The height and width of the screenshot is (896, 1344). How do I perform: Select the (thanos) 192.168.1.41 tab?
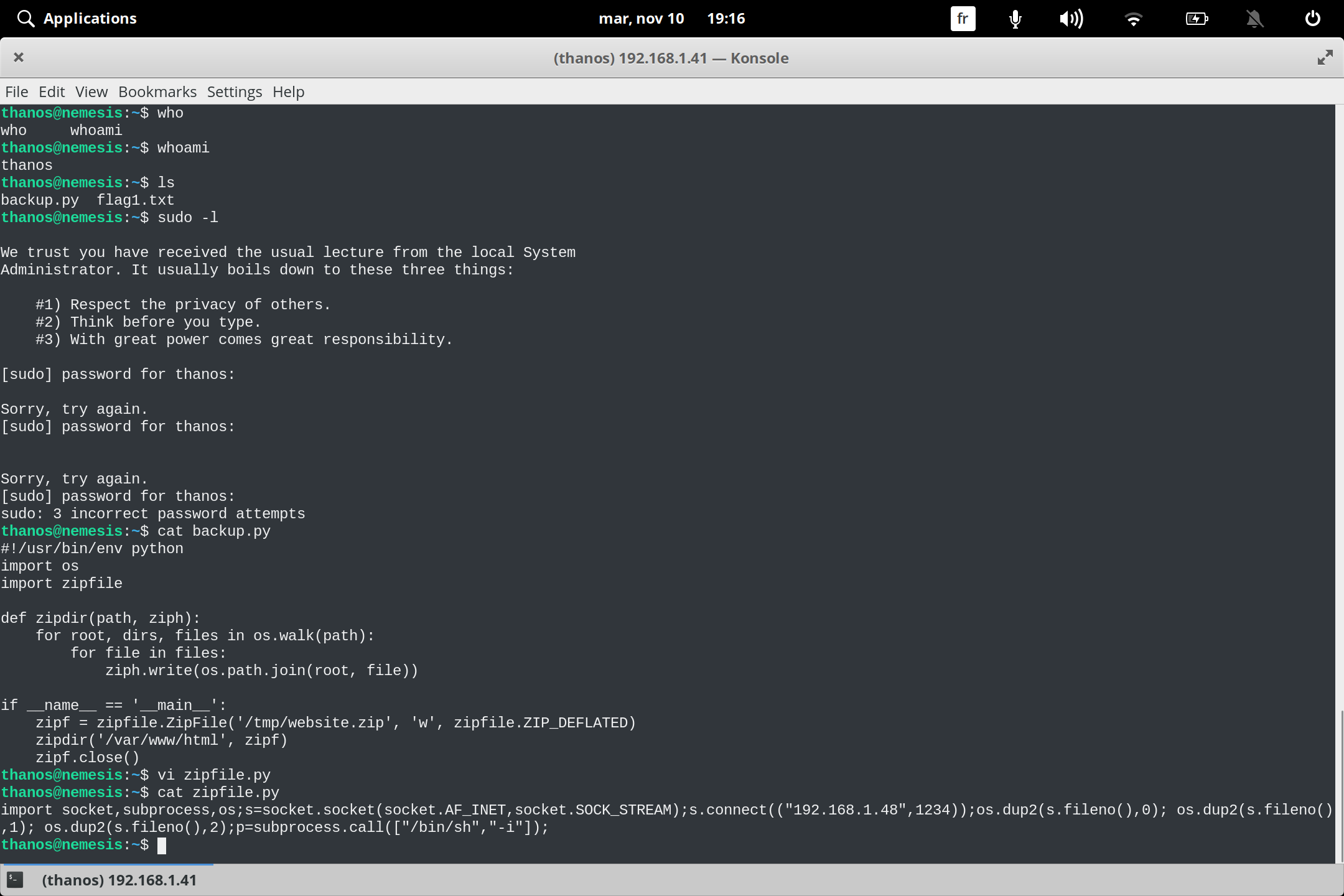click(x=119, y=880)
